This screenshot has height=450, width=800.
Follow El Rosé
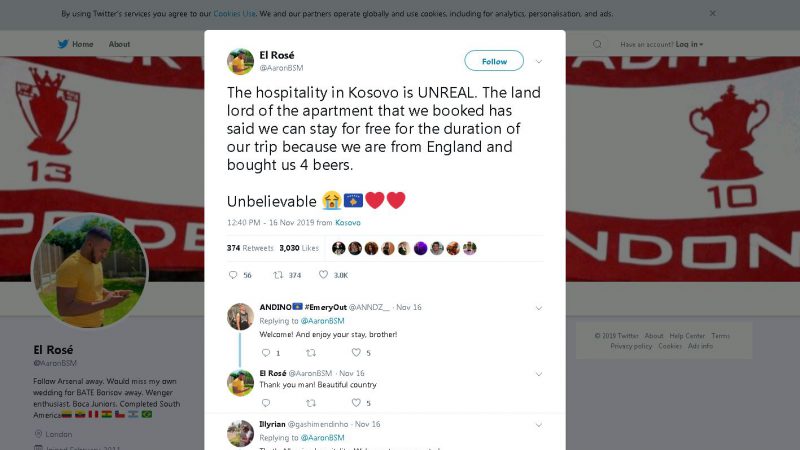tap(494, 61)
